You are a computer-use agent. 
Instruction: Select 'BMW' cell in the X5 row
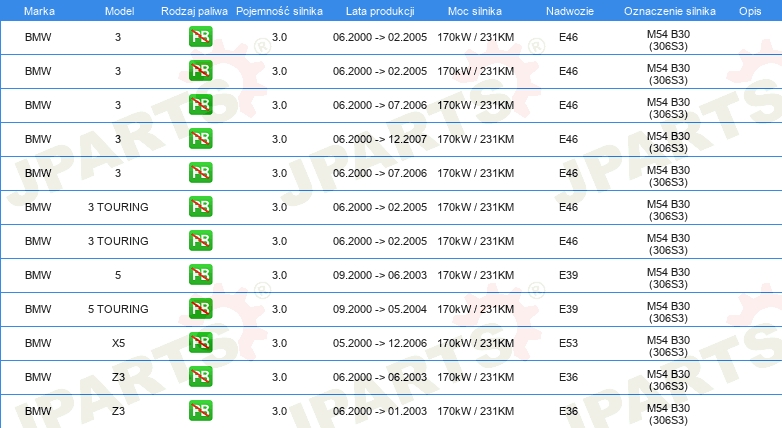(38, 343)
